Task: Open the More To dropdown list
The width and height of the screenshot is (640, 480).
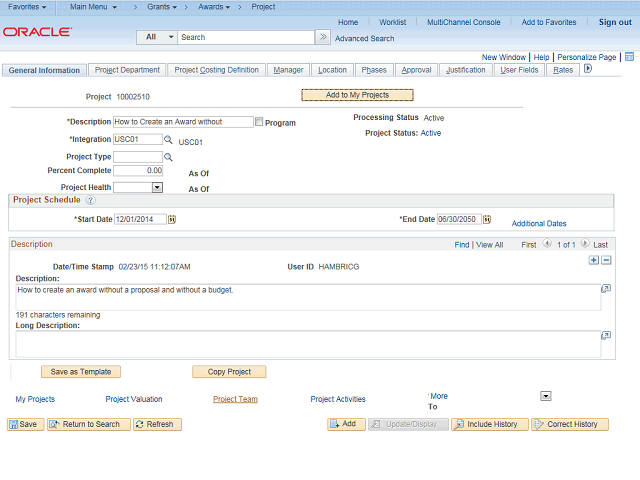Action: pos(545,396)
